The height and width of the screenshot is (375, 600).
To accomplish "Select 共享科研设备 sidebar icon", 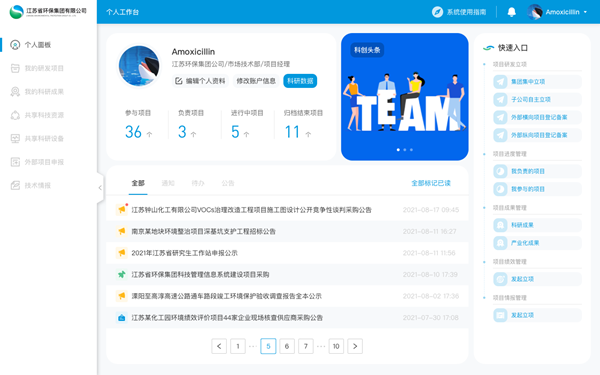I will tap(15, 139).
